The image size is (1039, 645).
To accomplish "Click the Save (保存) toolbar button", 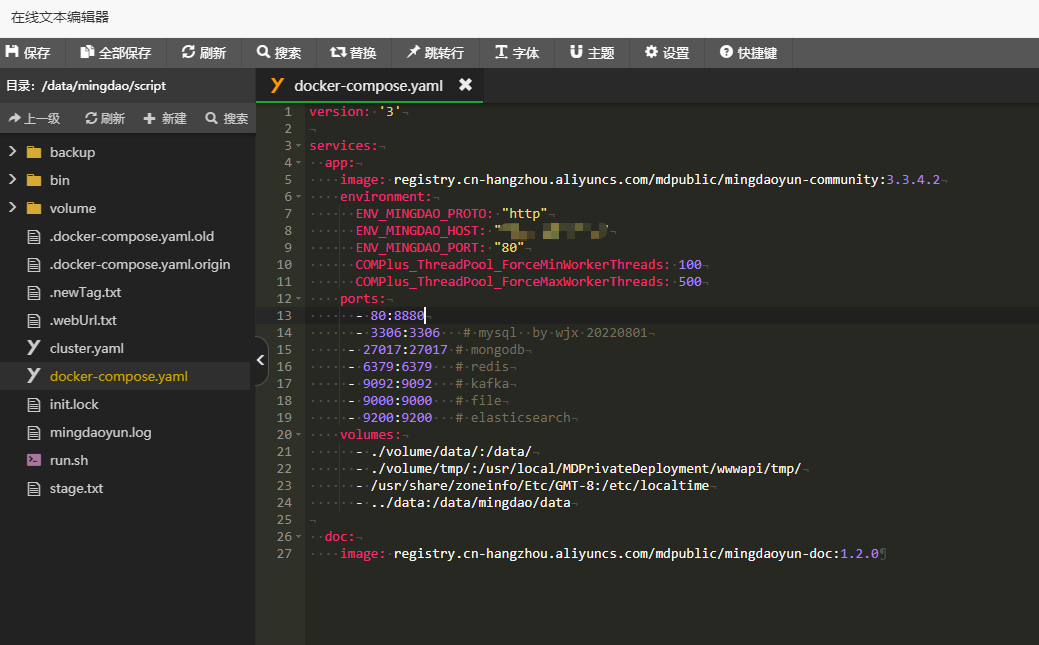I will (29, 53).
